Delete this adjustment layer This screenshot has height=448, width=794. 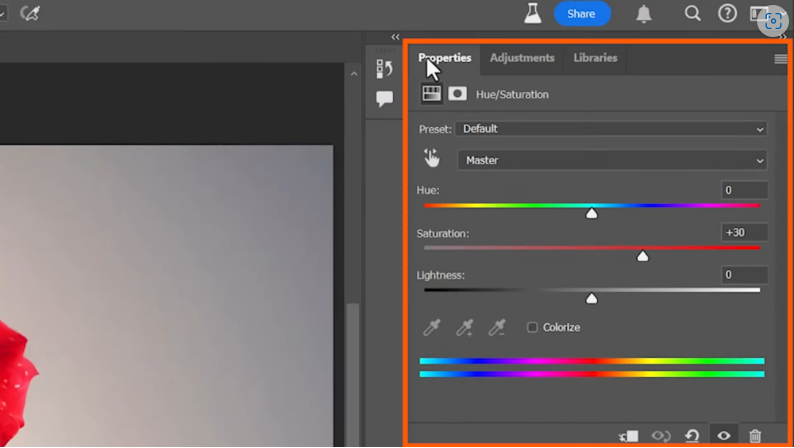coord(755,435)
